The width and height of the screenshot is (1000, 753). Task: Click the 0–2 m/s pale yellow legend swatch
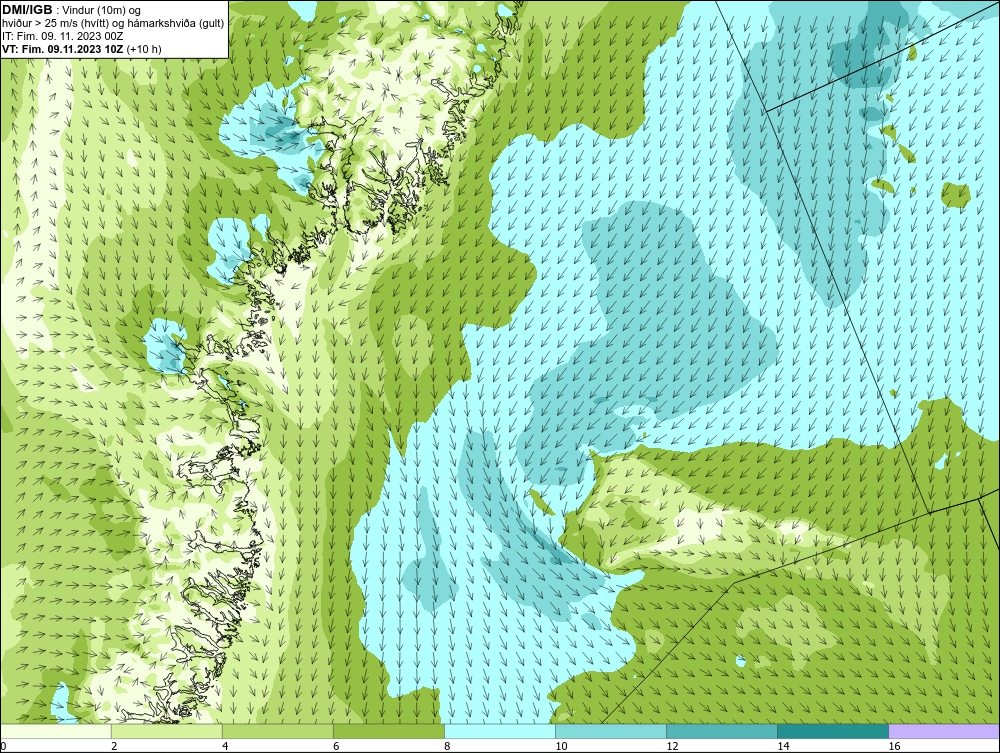pyautogui.click(x=56, y=731)
